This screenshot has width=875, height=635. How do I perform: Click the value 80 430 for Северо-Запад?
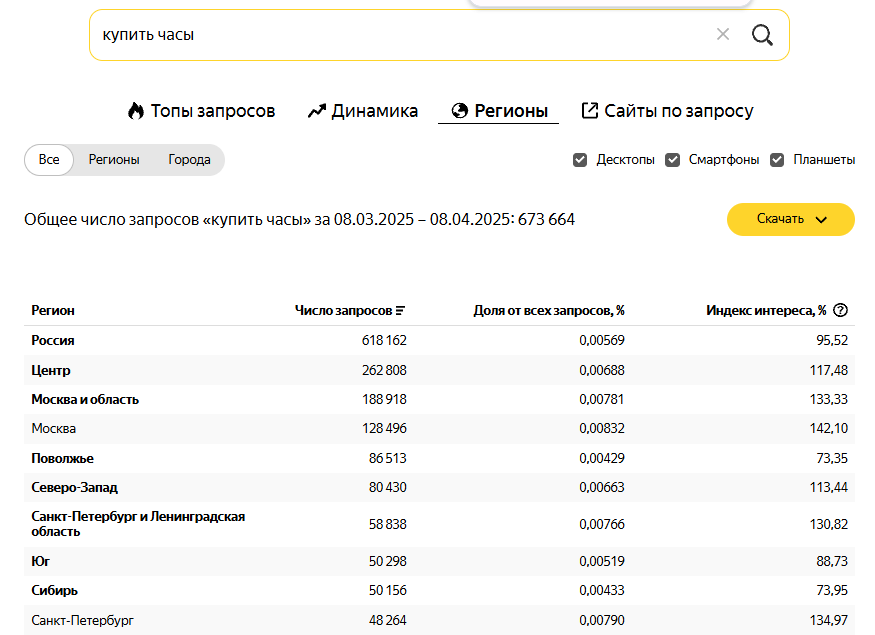387,487
